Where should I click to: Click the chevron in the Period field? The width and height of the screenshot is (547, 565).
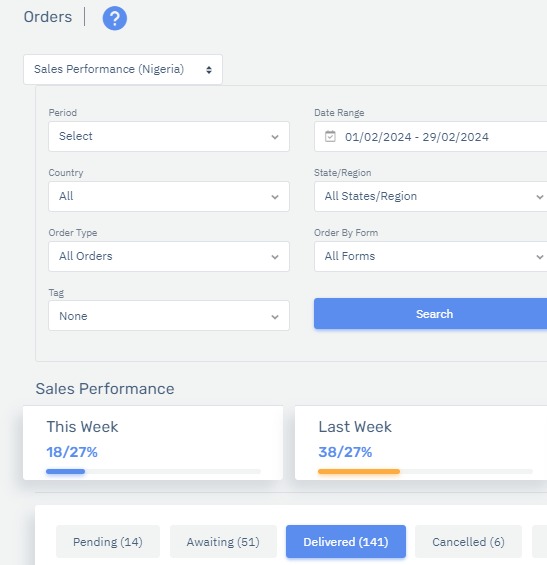click(x=275, y=137)
